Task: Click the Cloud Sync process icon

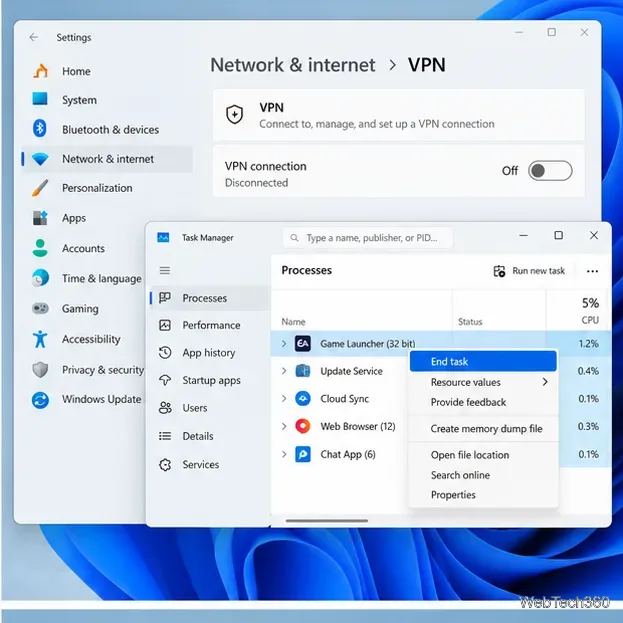Action: [303, 399]
